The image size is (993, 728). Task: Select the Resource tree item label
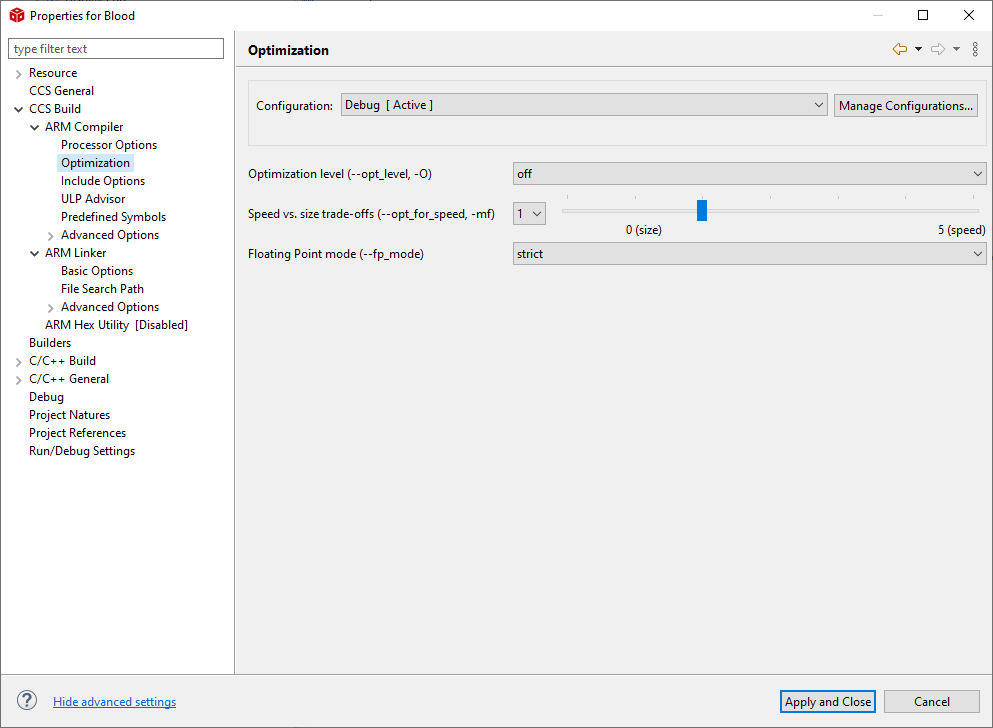[53, 73]
